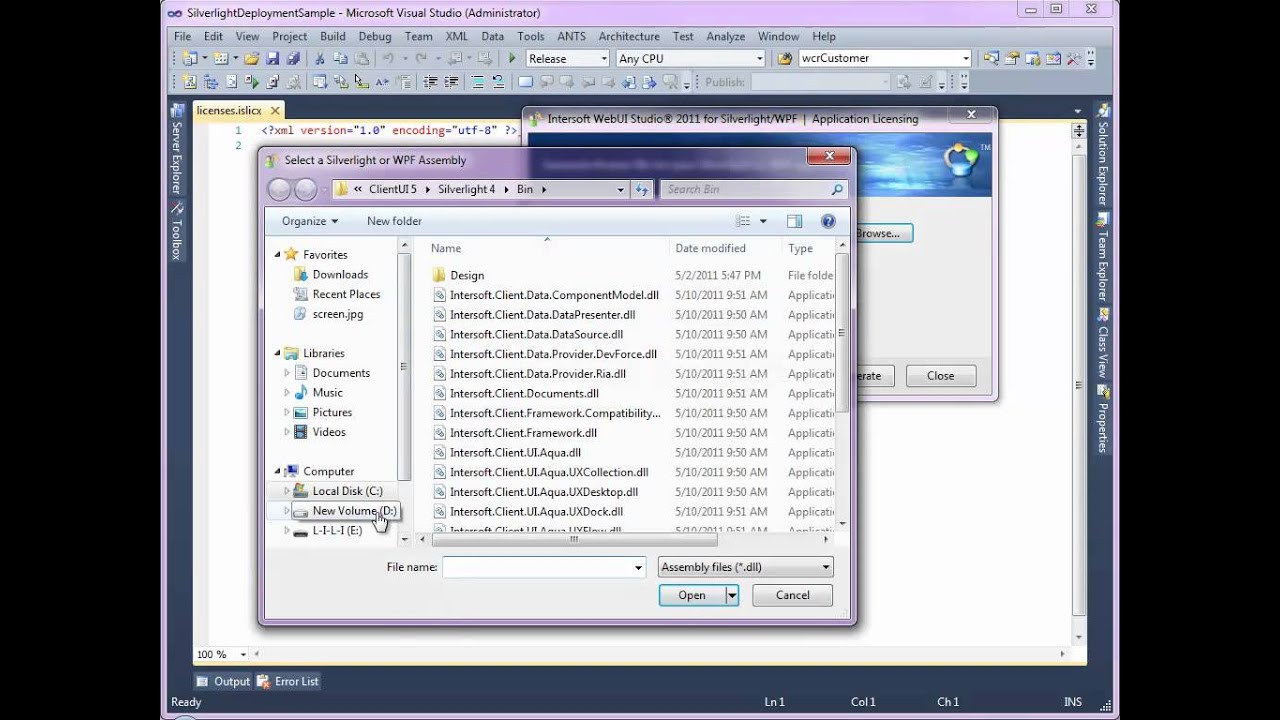Click the Comment Out Lines icon
Viewport: 1280px width, 720px height.
click(478, 82)
